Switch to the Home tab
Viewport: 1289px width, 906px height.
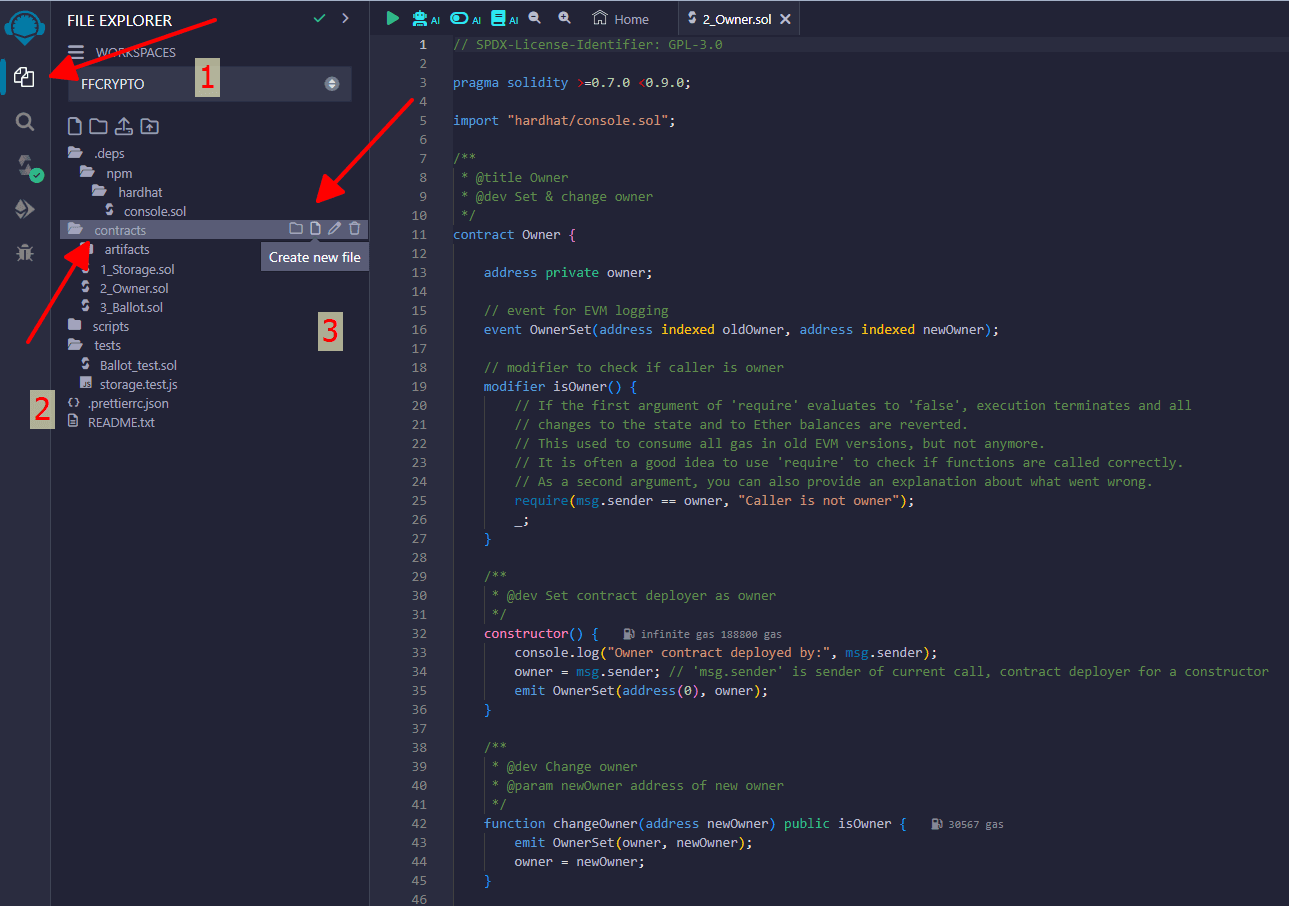620,19
